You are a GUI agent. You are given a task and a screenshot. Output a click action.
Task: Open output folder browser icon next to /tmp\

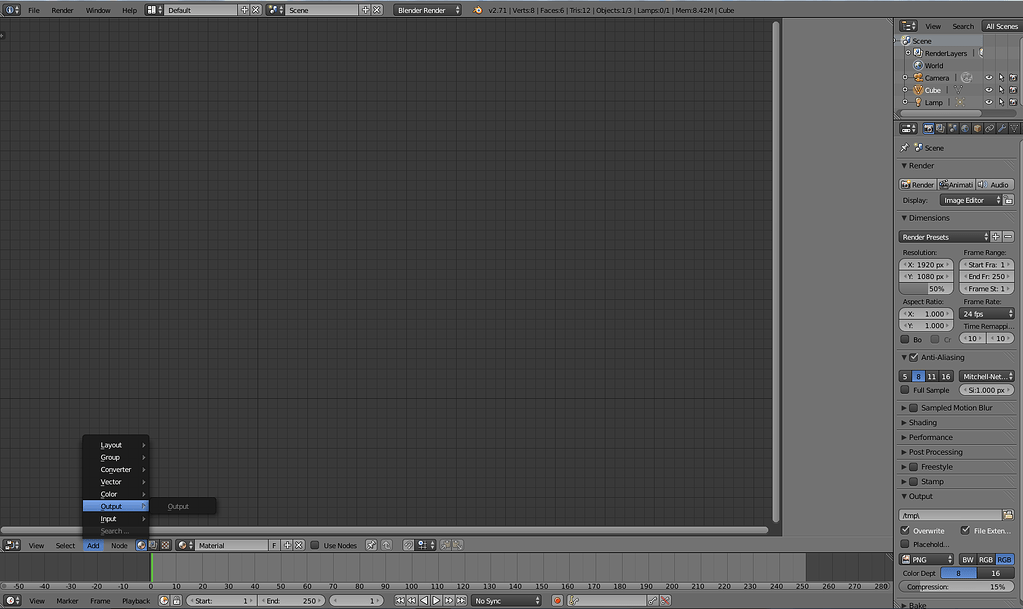pyautogui.click(x=1008, y=515)
